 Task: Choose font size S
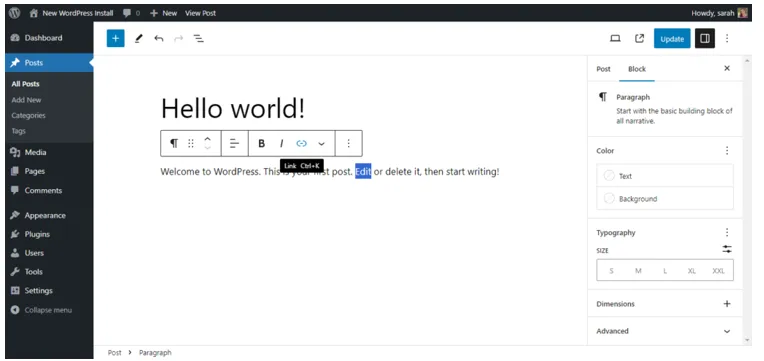(611, 271)
